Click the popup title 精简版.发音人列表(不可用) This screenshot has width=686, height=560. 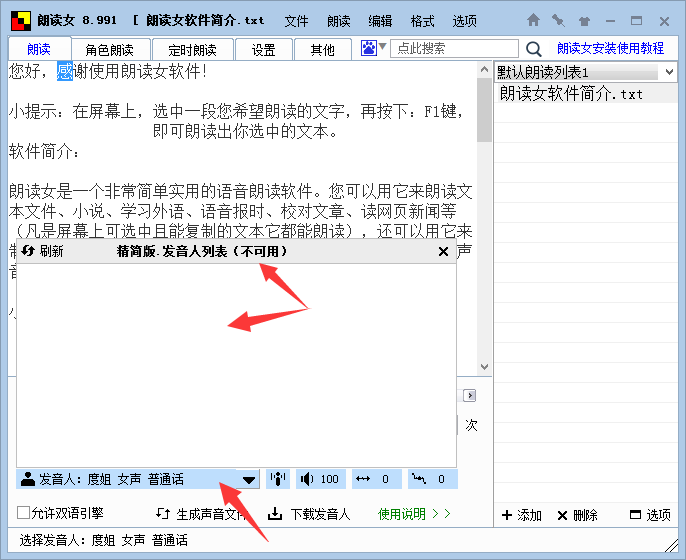[x=202, y=251]
